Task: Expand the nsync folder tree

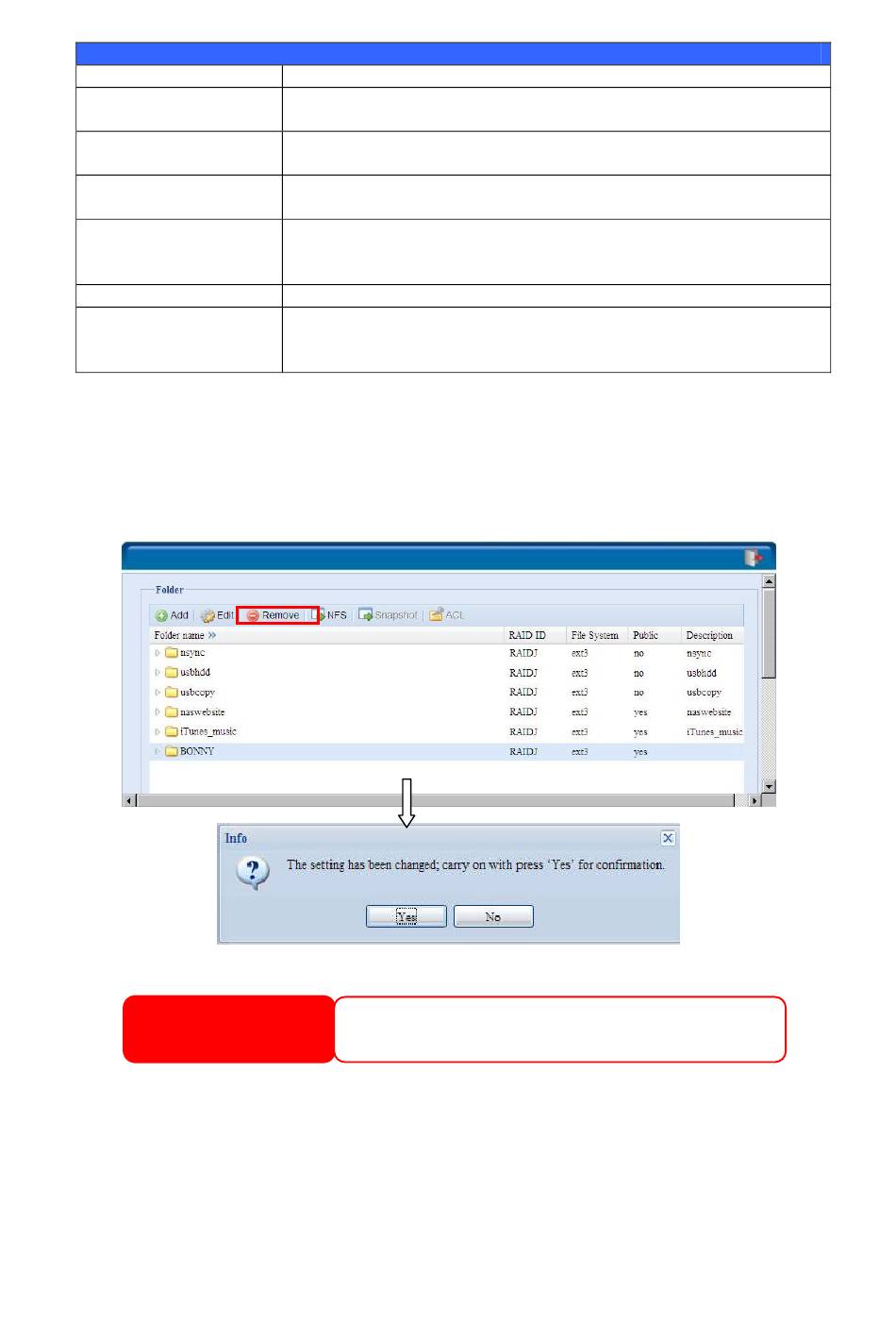Action: [x=158, y=653]
